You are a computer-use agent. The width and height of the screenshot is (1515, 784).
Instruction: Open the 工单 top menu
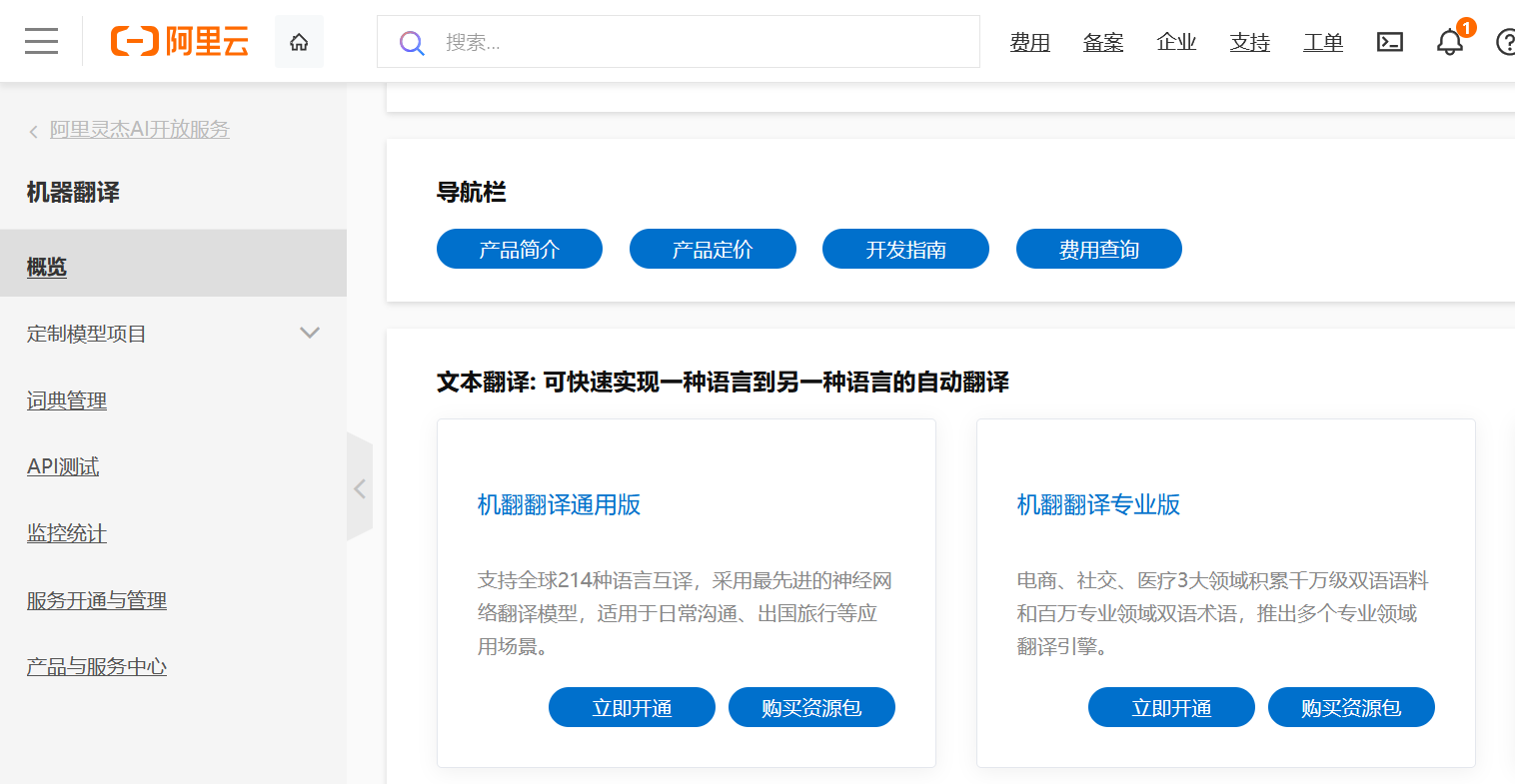click(1322, 42)
